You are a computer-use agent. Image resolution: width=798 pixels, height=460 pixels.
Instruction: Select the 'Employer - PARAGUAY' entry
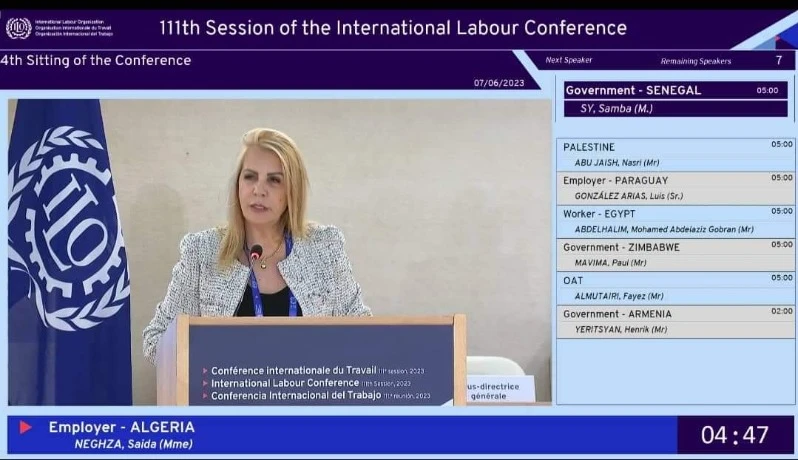pos(675,188)
